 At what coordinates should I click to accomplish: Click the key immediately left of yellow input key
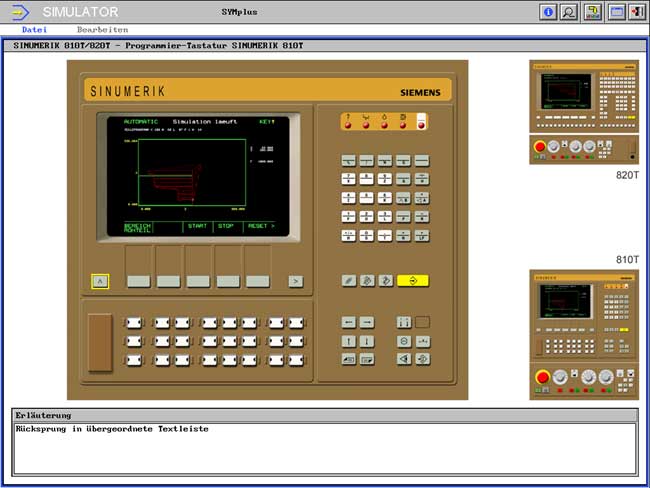click(x=386, y=281)
